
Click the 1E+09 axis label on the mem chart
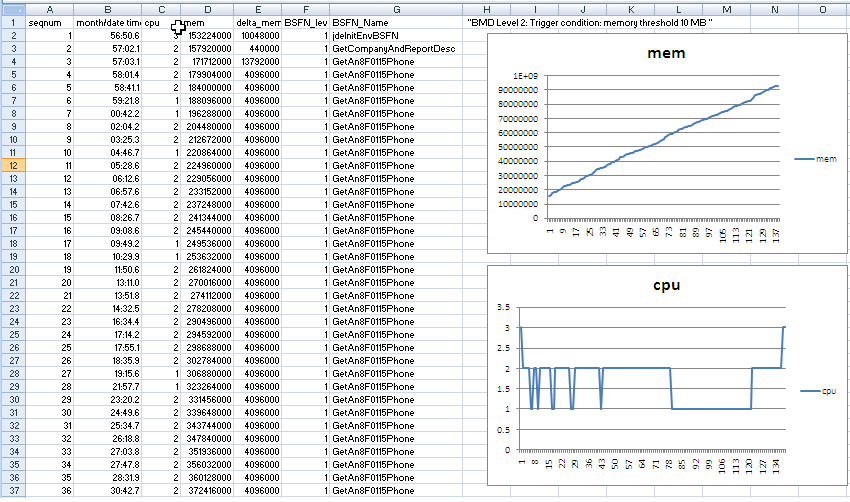click(x=527, y=75)
